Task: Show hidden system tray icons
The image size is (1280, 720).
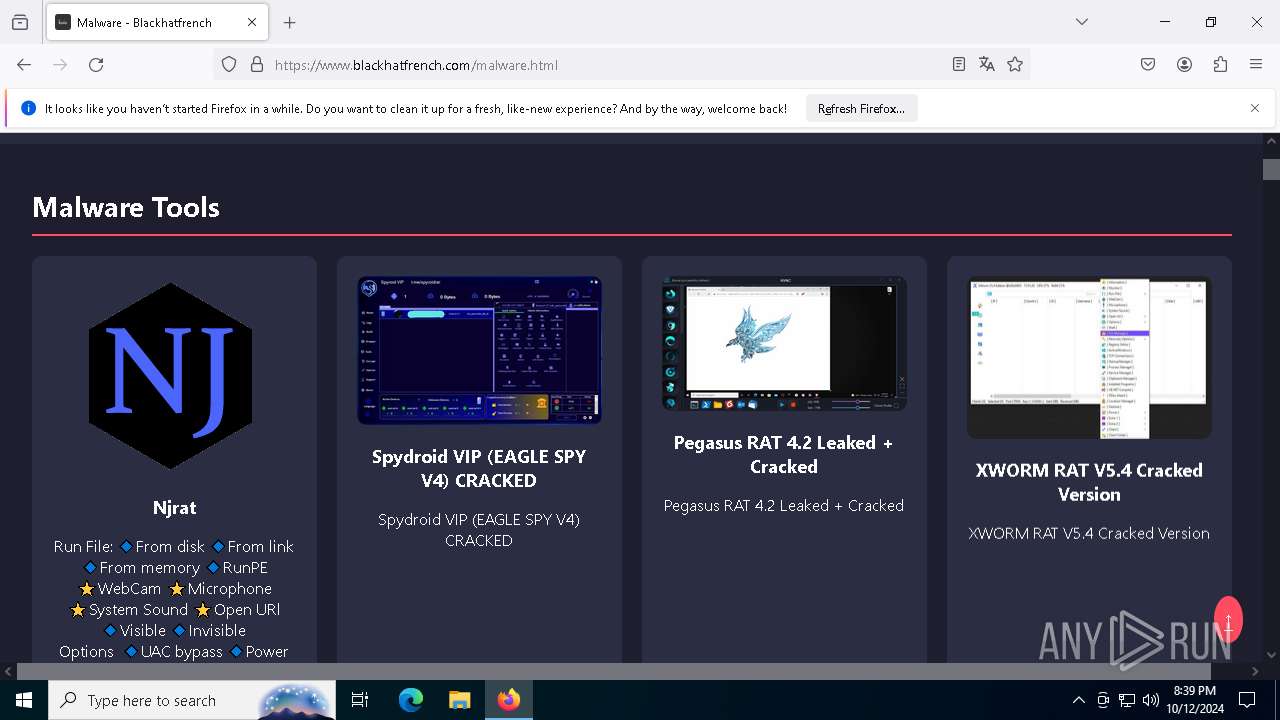Action: click(1078, 700)
